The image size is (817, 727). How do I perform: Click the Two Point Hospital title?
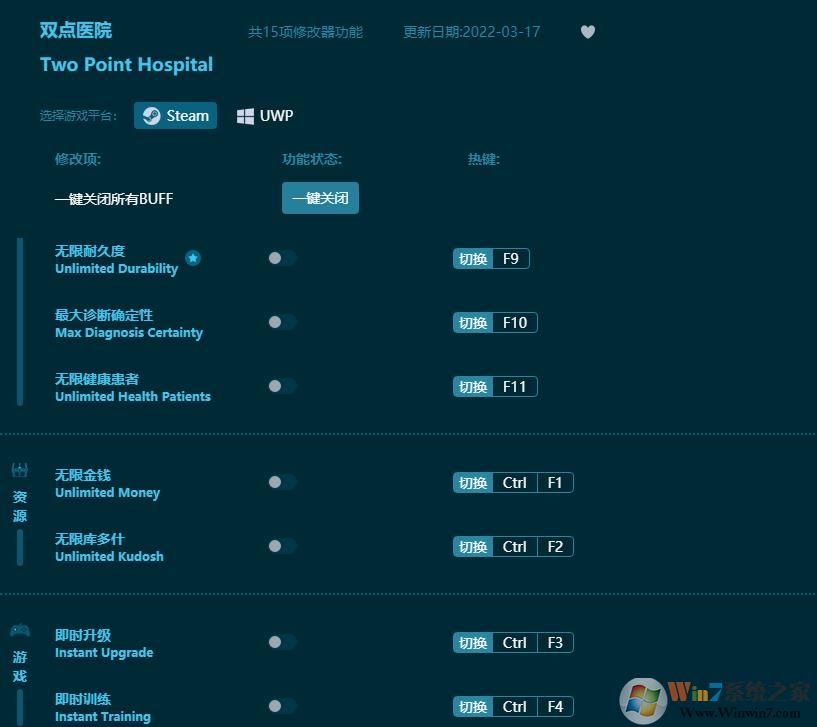(x=127, y=65)
